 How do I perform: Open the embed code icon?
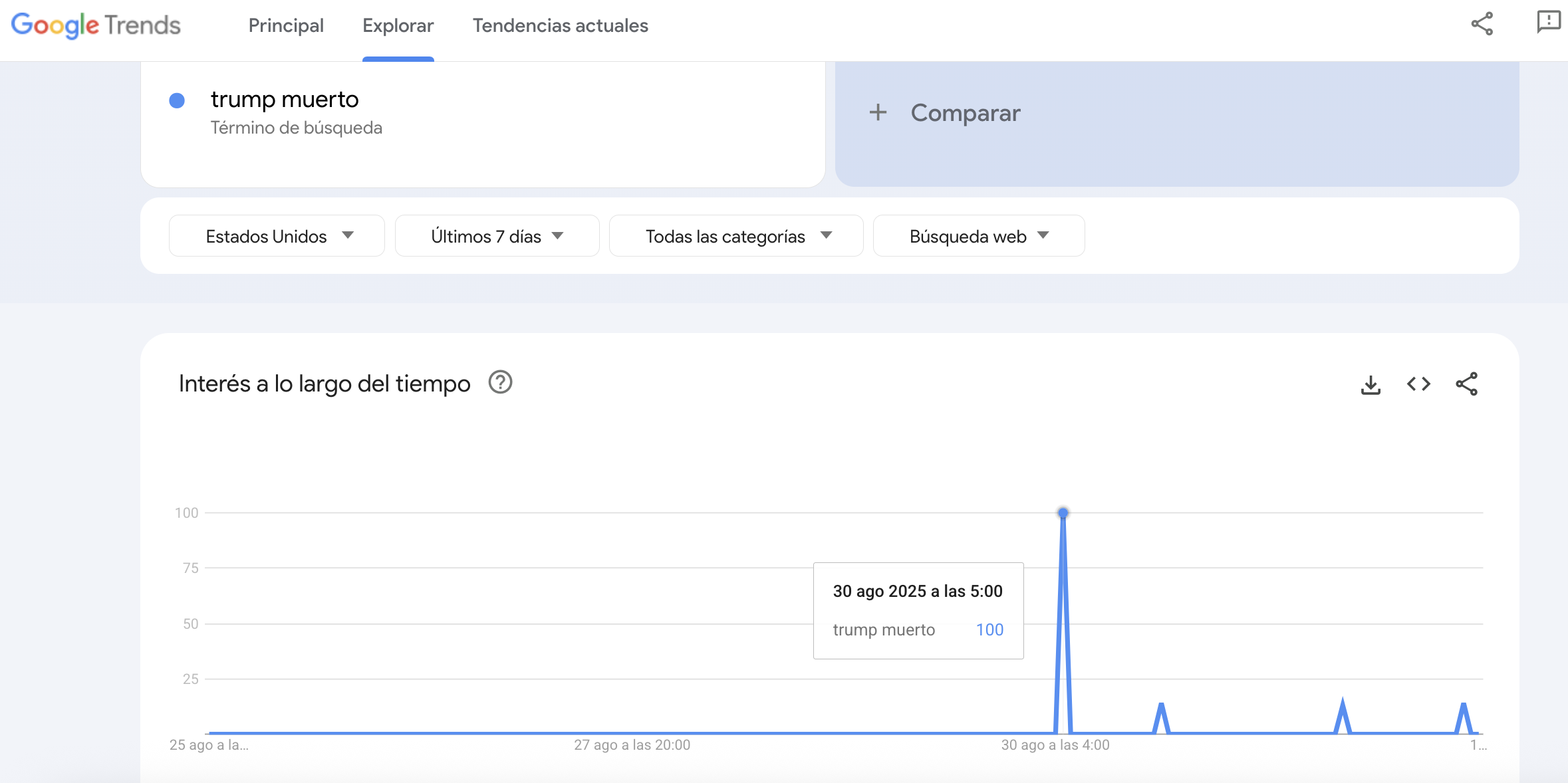(1418, 384)
